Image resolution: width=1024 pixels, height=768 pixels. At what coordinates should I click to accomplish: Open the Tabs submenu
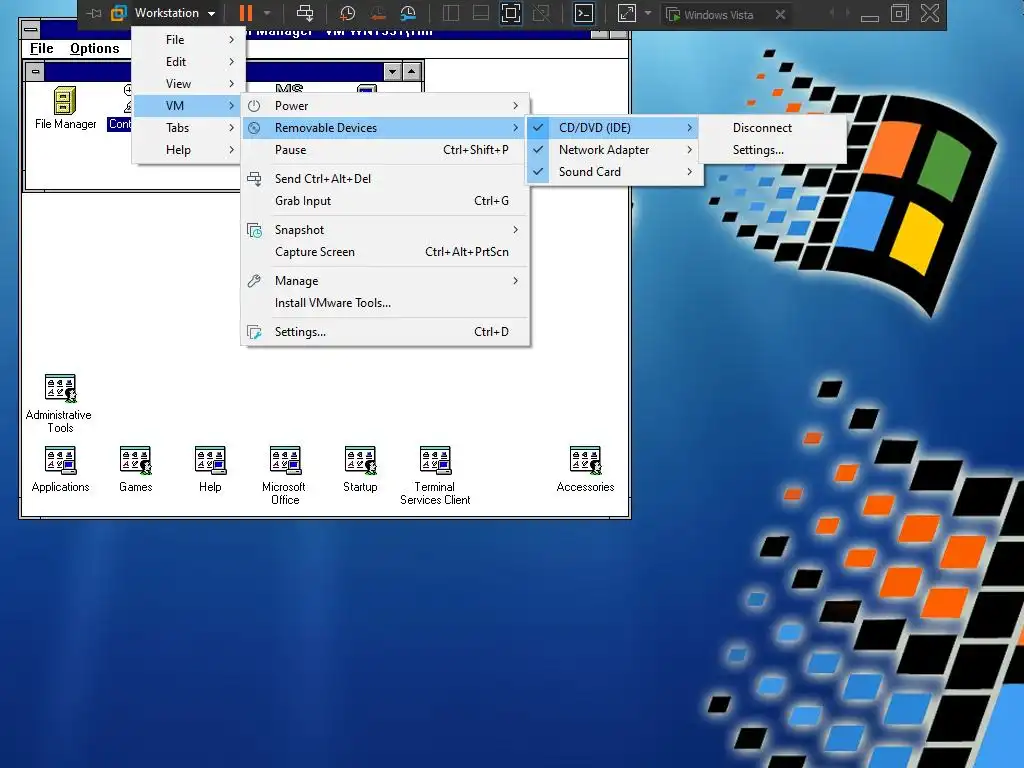click(x=189, y=128)
